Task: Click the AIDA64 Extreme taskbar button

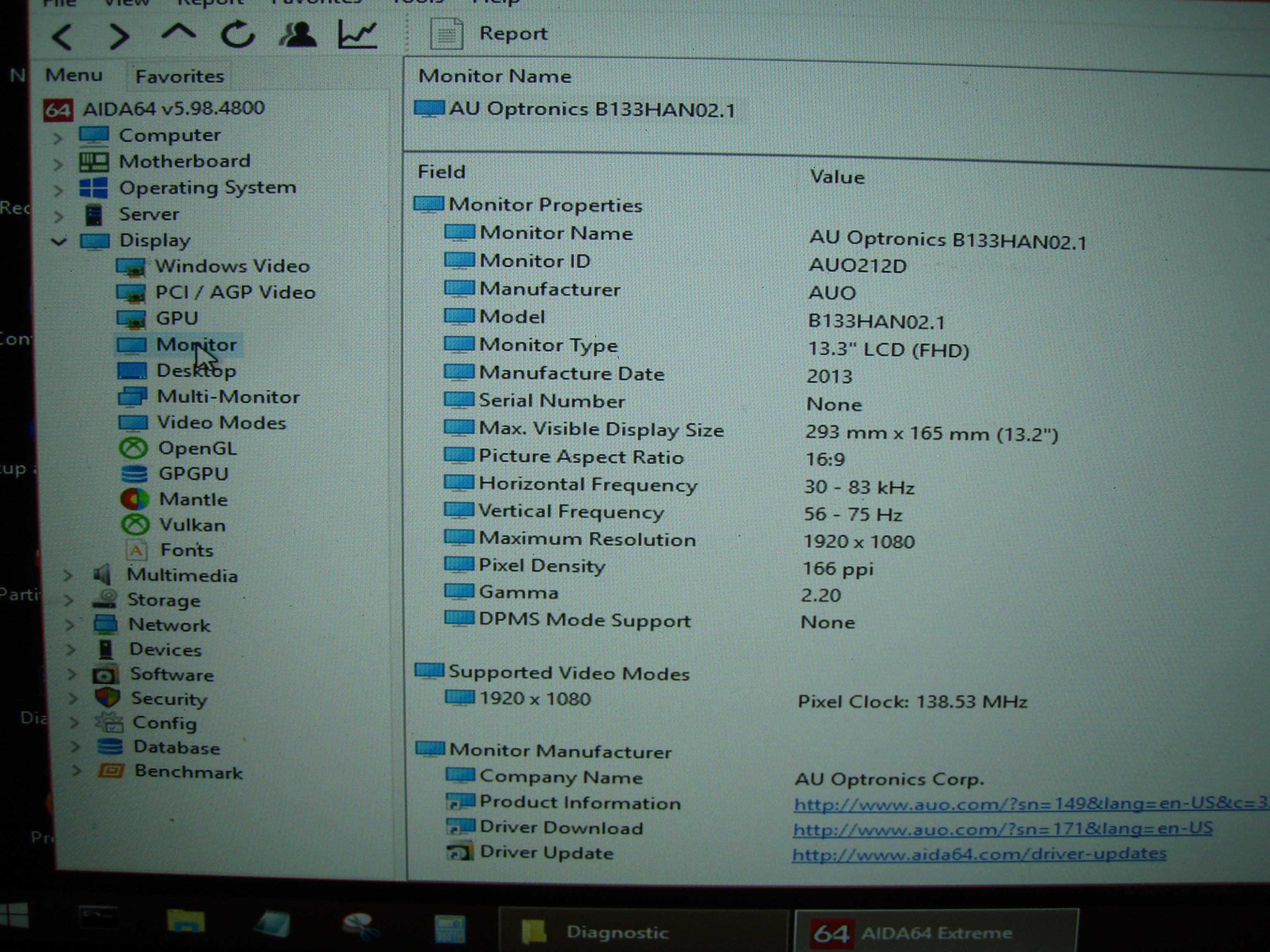Action: pos(936,932)
